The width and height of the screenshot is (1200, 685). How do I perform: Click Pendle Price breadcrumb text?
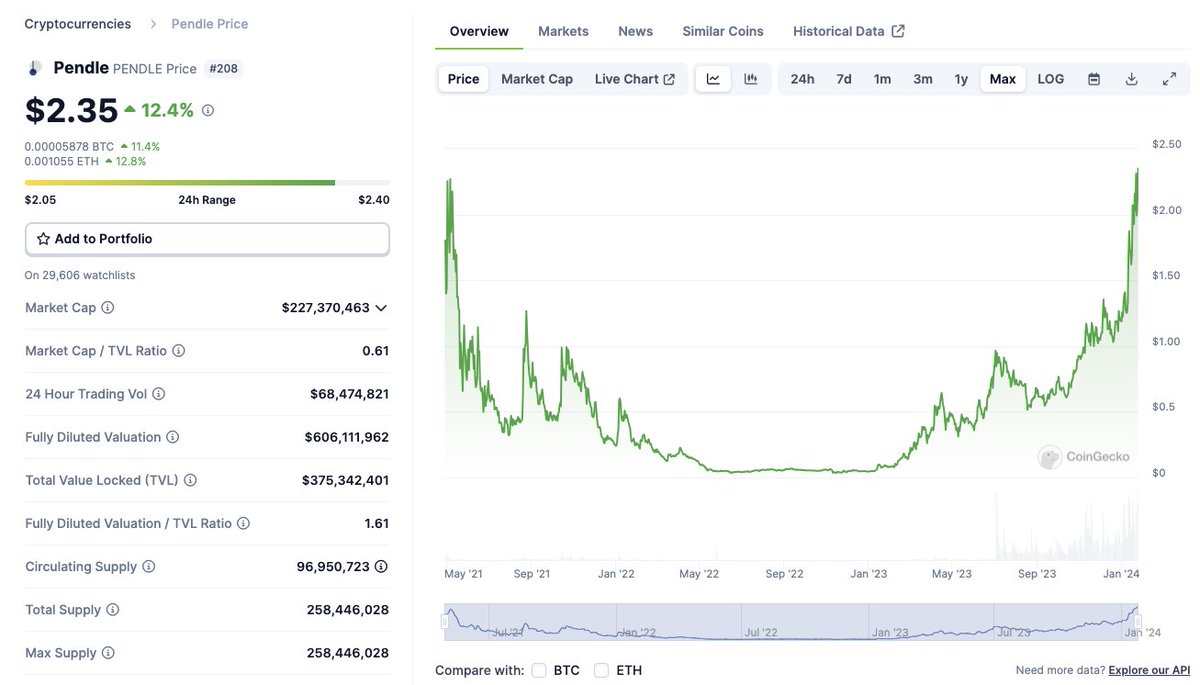click(x=210, y=24)
